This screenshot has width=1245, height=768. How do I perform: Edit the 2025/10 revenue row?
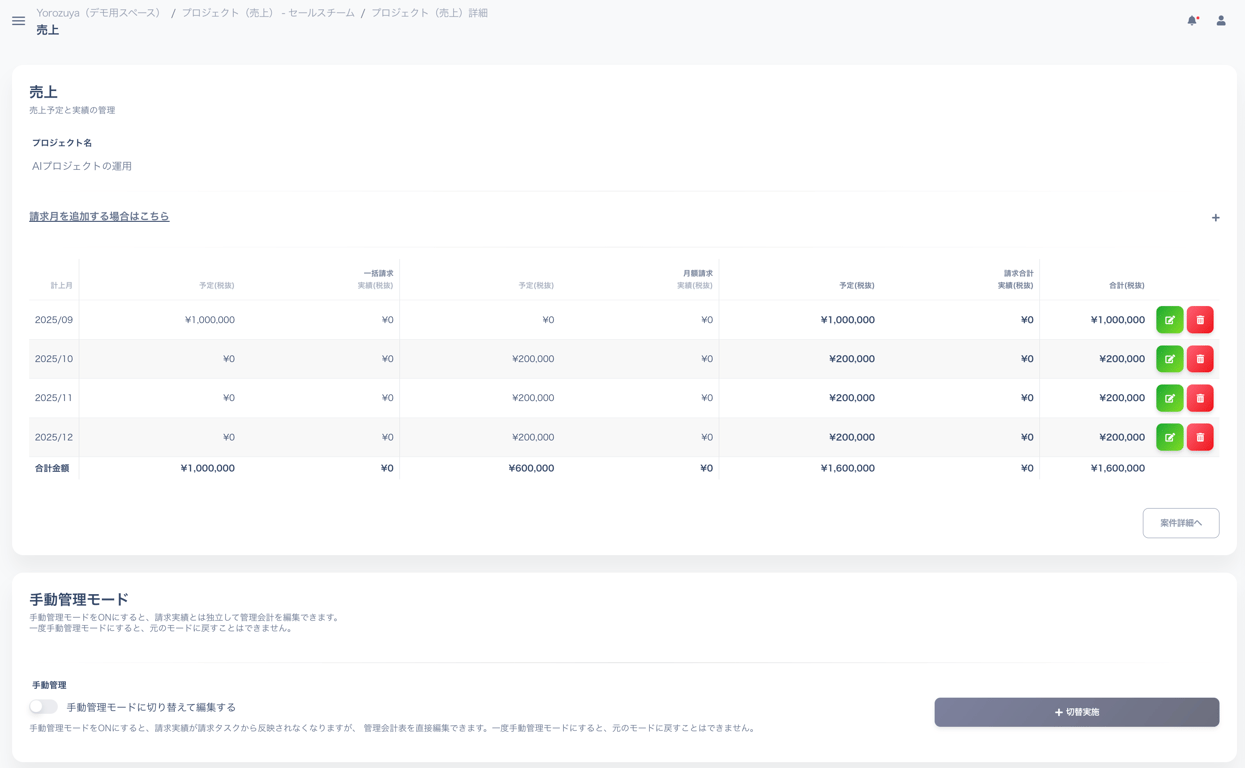[1169, 359]
